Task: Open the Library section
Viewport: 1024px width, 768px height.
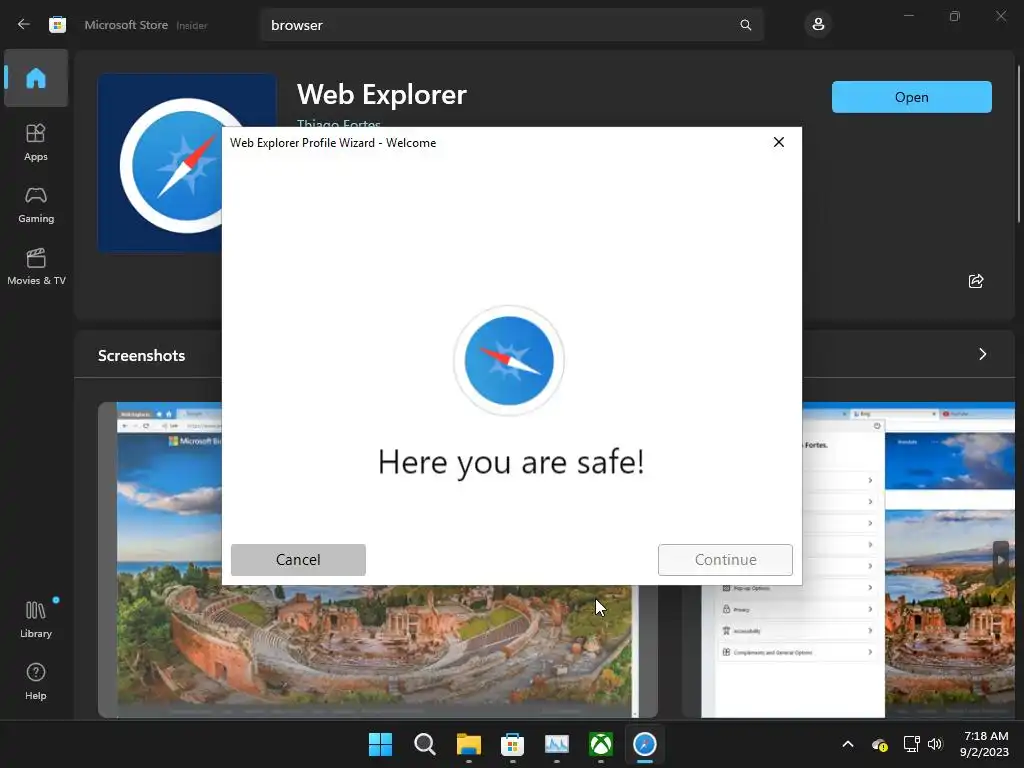Action: [36, 619]
